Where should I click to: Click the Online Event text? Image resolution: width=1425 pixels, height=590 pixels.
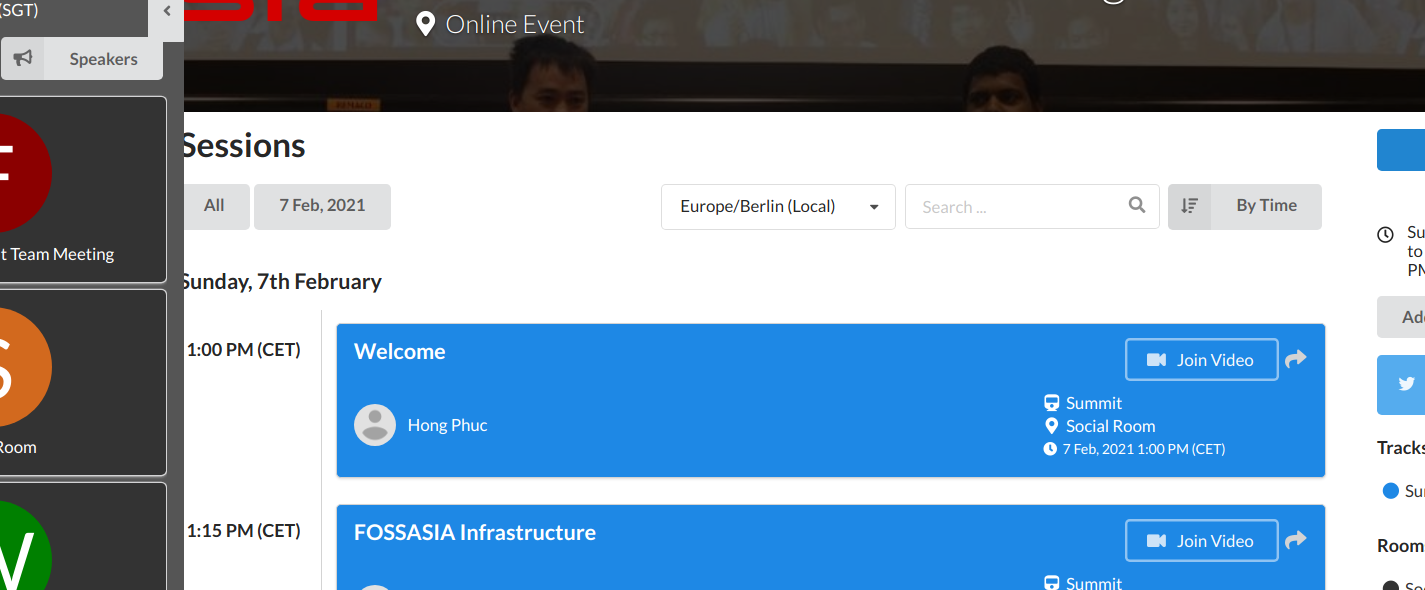(x=515, y=24)
